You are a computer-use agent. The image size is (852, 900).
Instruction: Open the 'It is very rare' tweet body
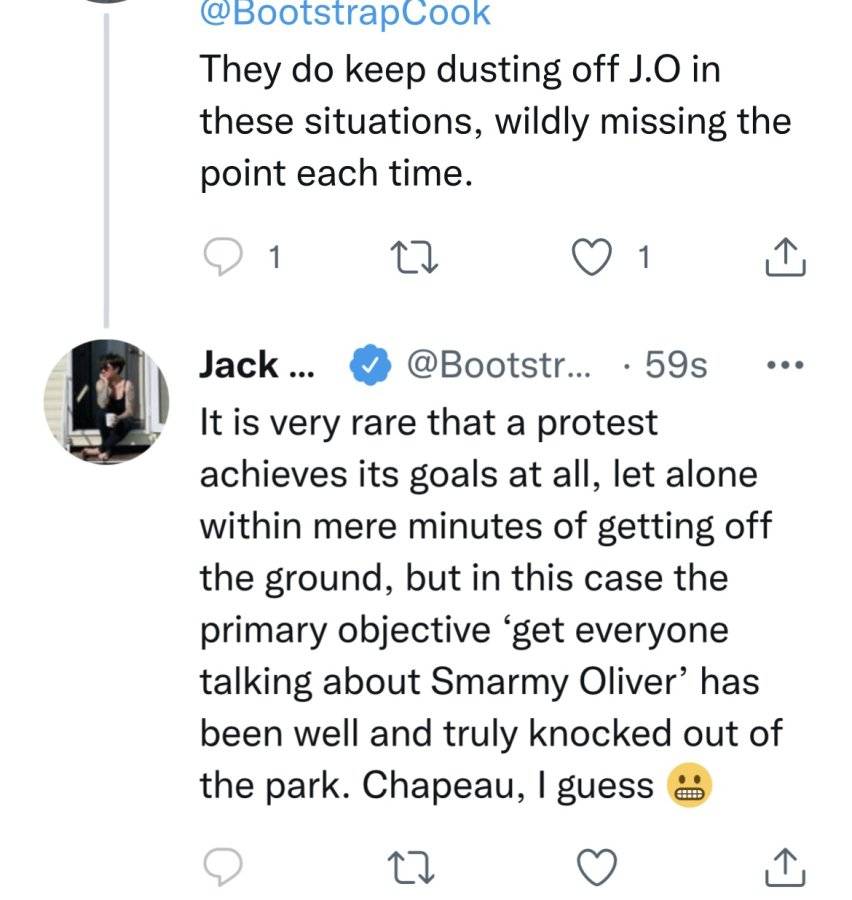491,604
